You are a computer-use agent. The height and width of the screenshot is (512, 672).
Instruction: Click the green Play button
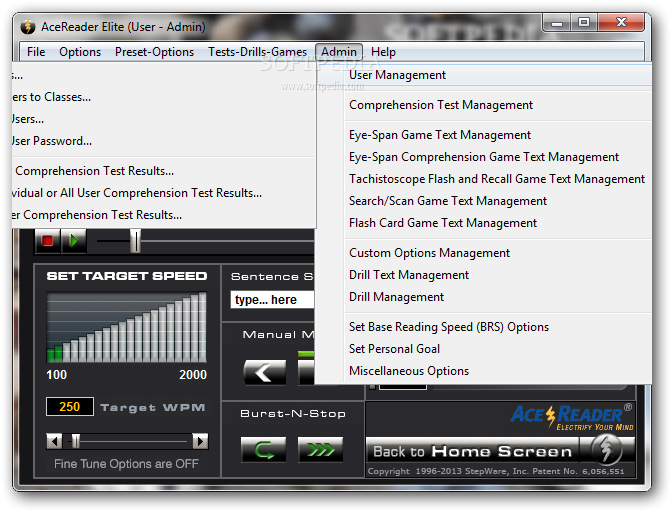(x=74, y=241)
